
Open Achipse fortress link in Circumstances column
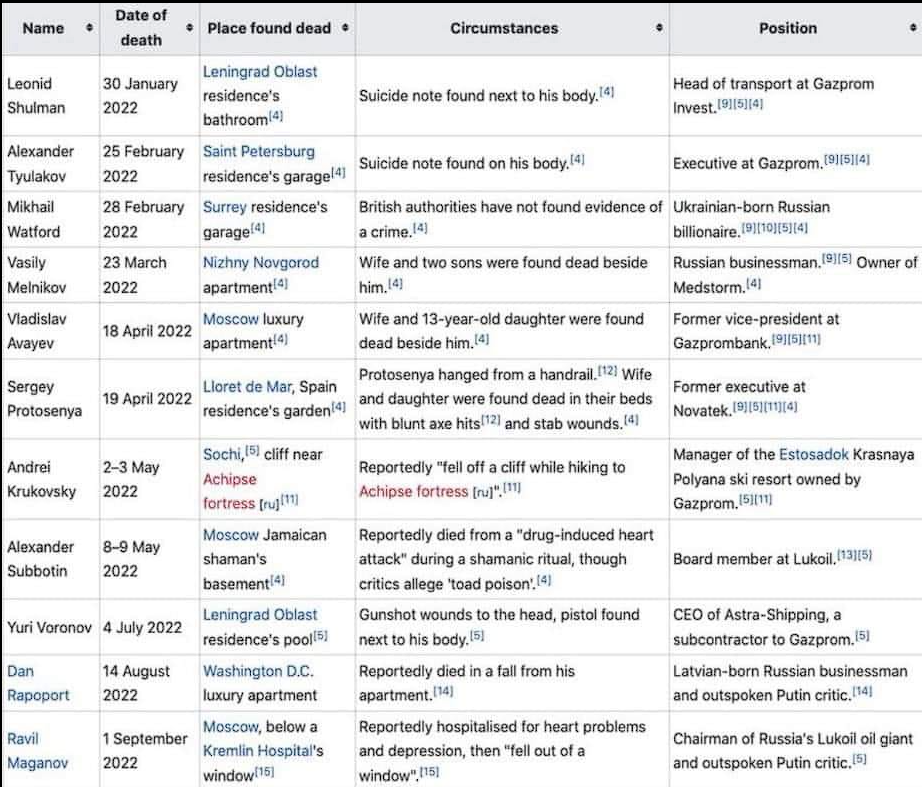(x=413, y=491)
